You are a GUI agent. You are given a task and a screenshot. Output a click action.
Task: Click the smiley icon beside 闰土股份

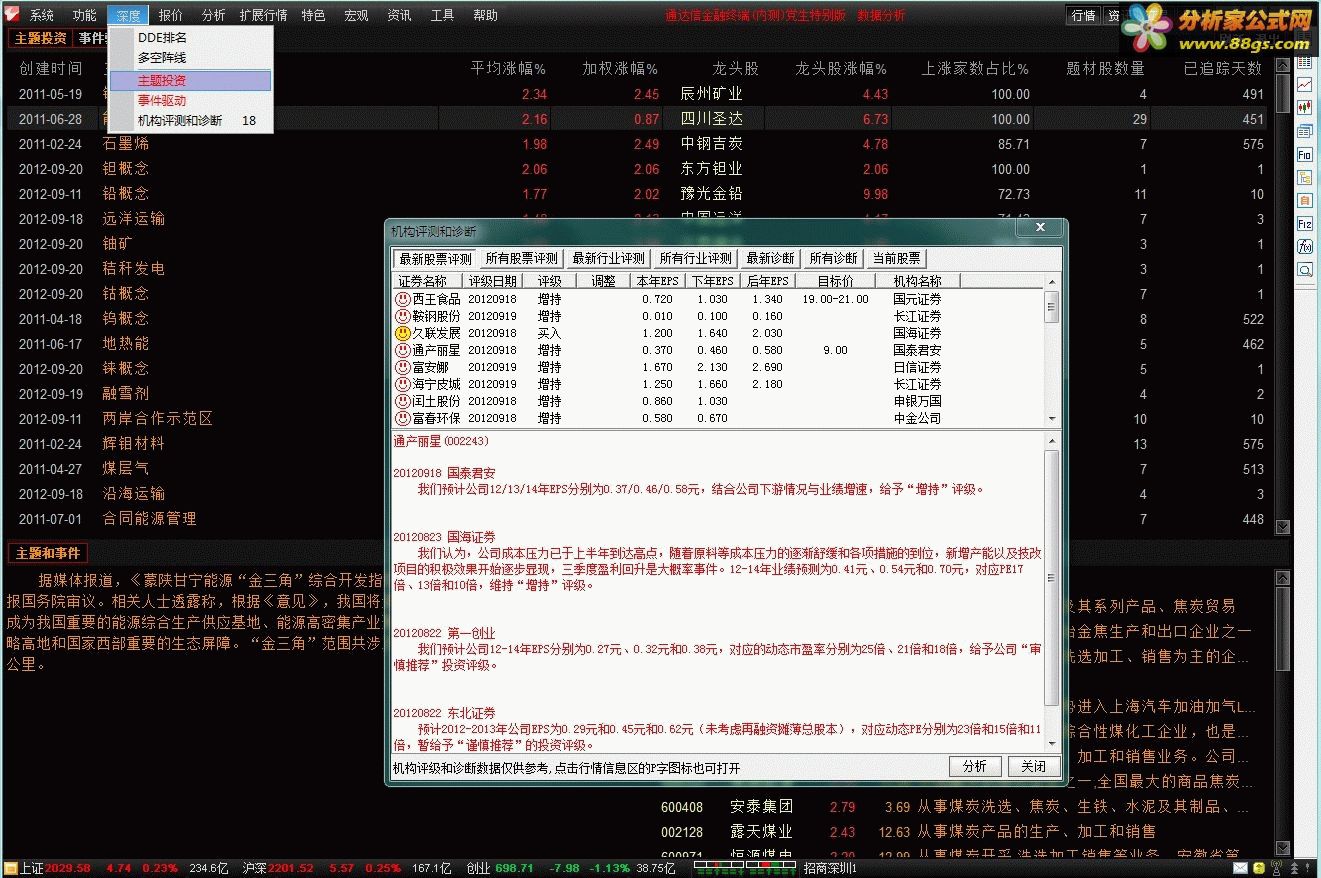[403, 401]
